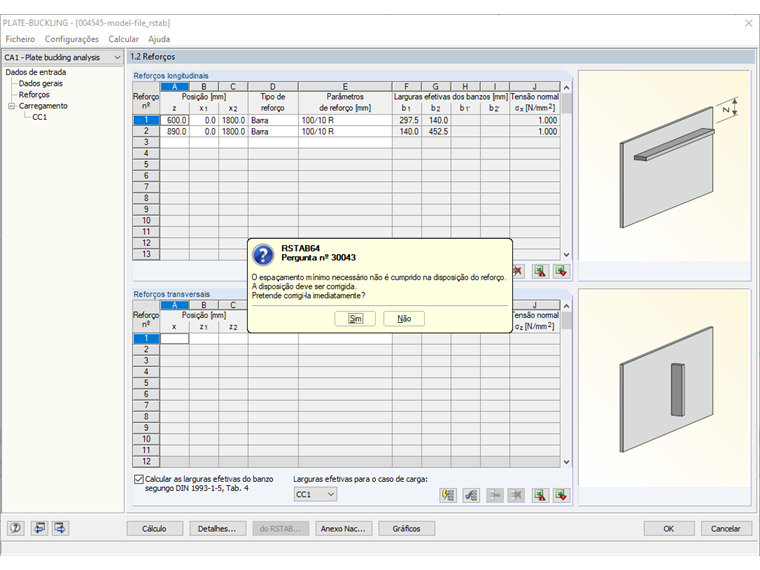Image resolution: width=760 pixels, height=570 pixels.
Task: Import longitudinal table from Excel icon
Action: pos(562,271)
